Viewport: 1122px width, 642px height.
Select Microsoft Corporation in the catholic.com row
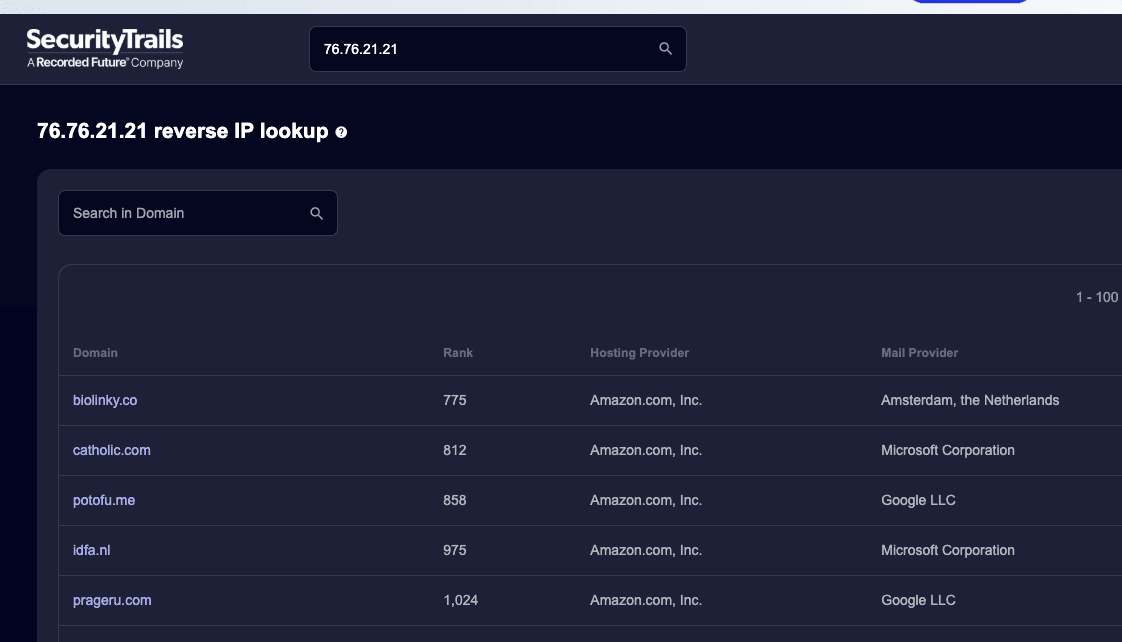point(947,450)
